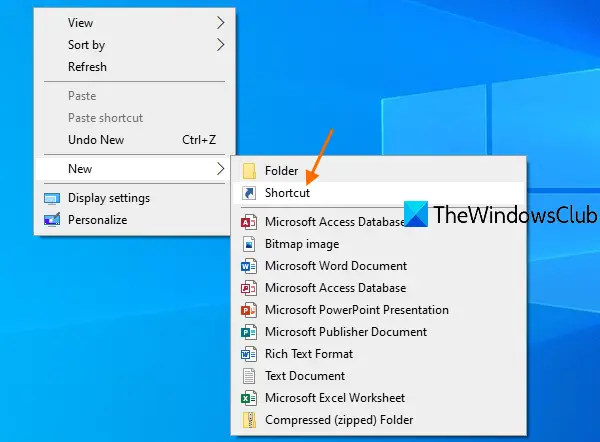
Task: Select Undo New in the context menu
Action: 132,140
